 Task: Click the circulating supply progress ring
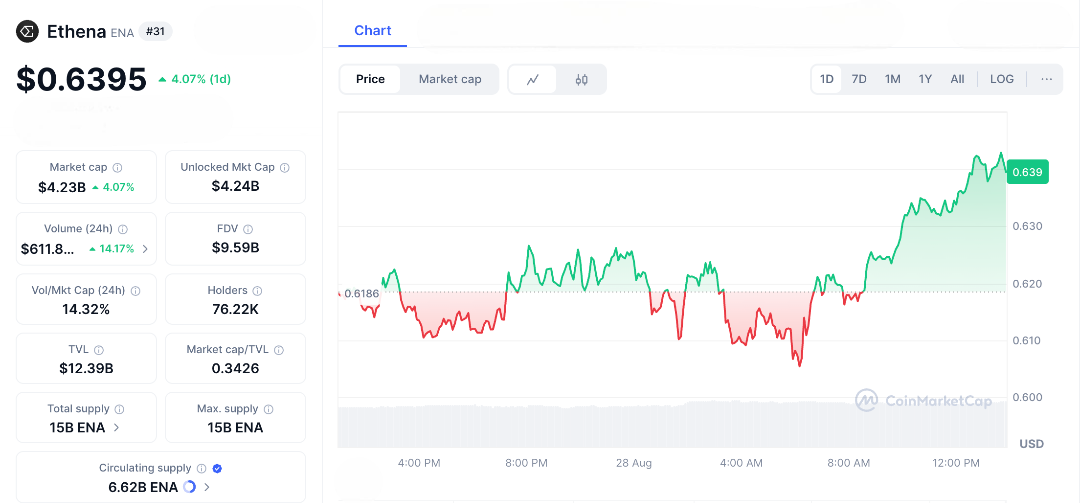189,487
